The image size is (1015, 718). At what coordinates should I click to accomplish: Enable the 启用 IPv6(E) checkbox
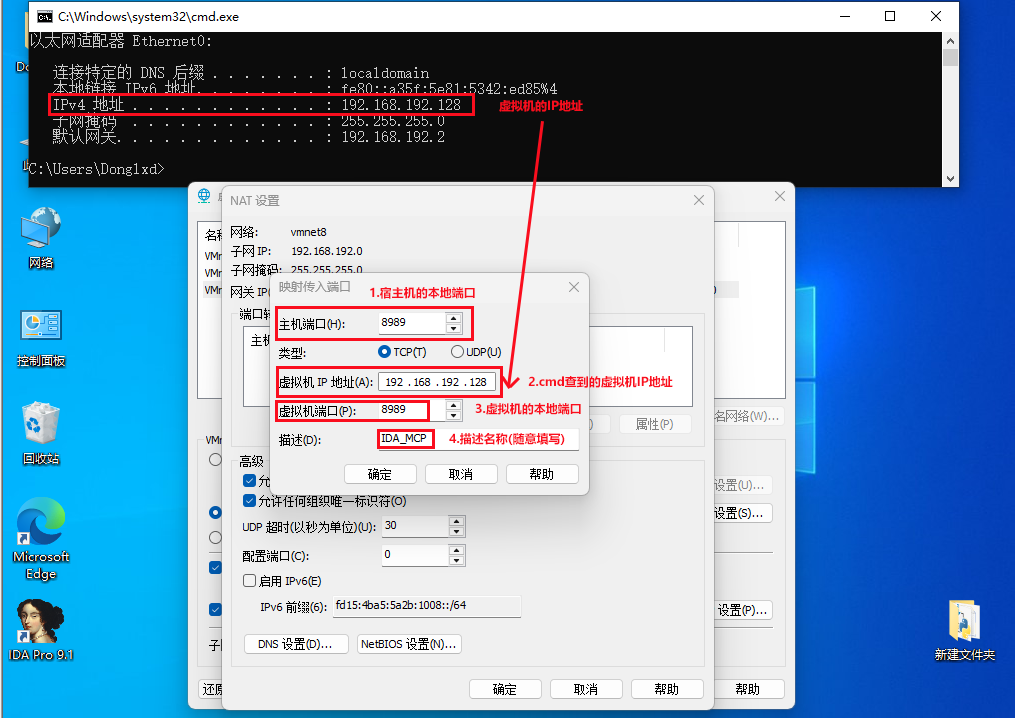click(x=249, y=580)
